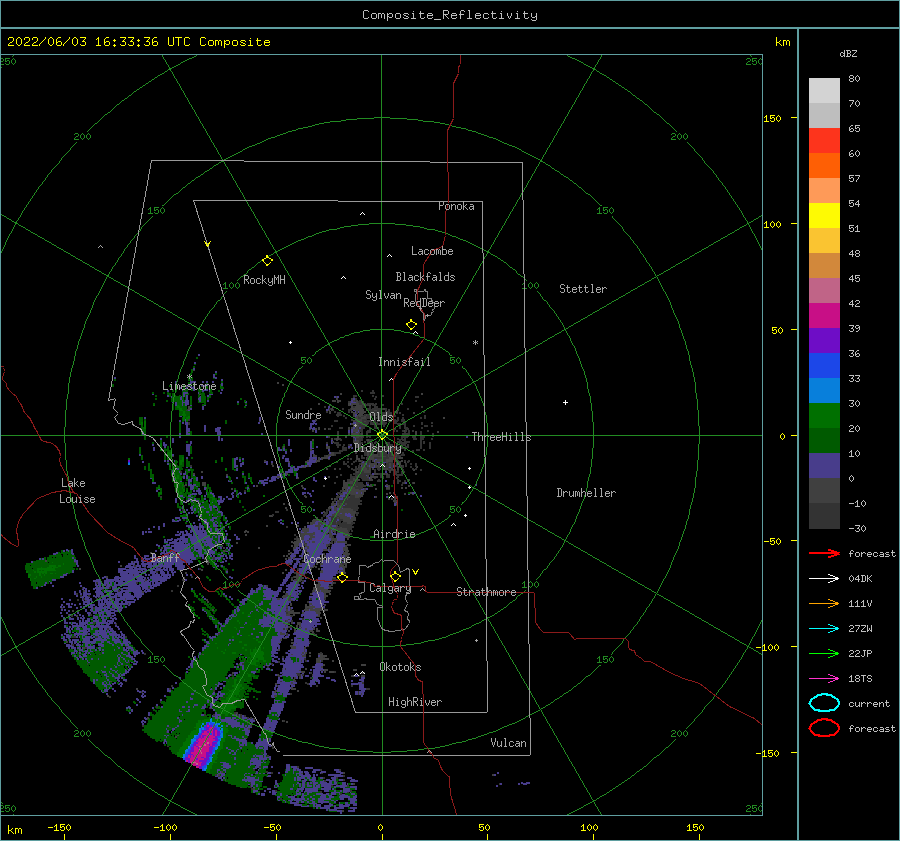
Task: Click the dBZ scale heading
Action: [848, 53]
